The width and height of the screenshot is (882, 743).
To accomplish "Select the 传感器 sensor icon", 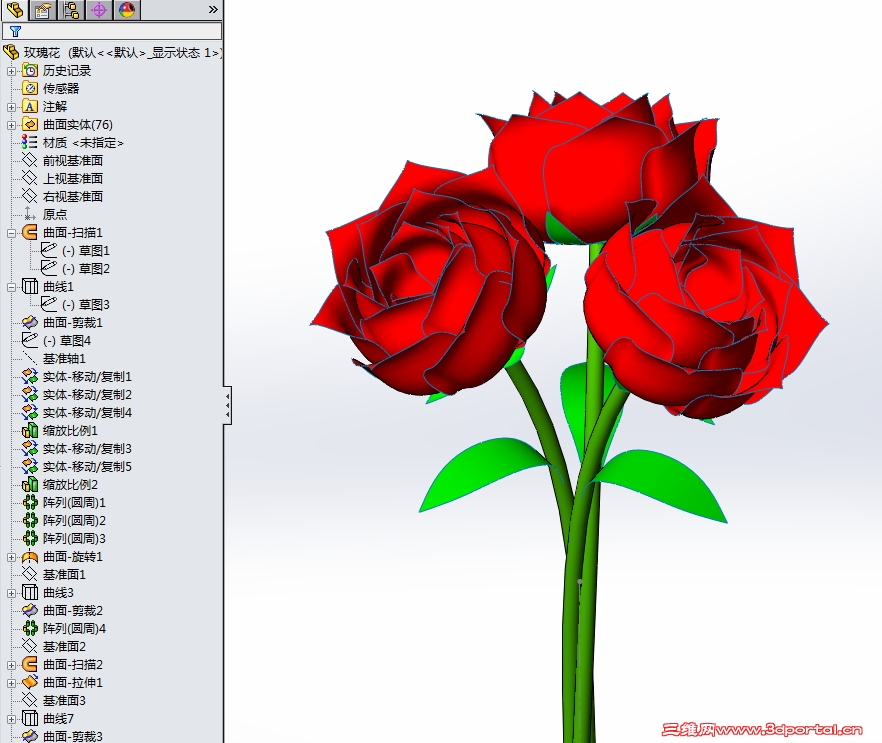I will 30,89.
